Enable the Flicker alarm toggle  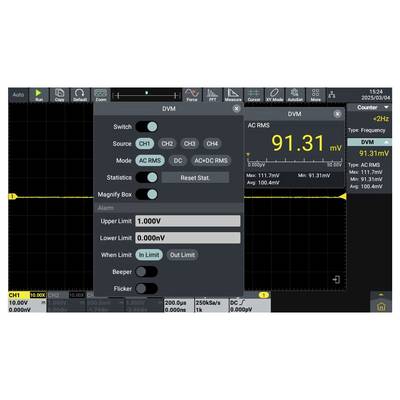[146, 289]
